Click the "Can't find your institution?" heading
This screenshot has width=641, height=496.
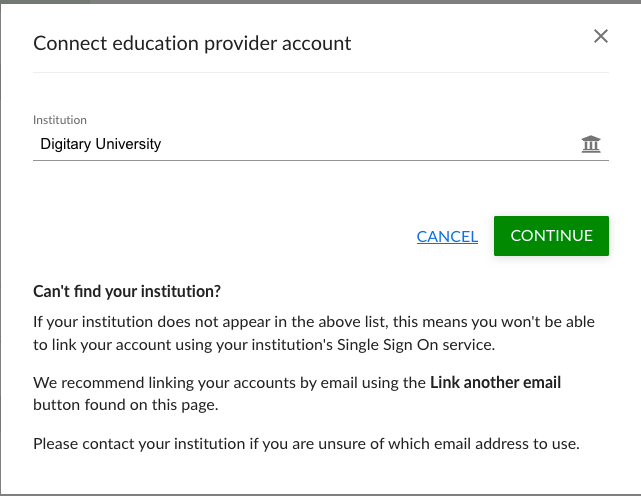click(x=127, y=292)
